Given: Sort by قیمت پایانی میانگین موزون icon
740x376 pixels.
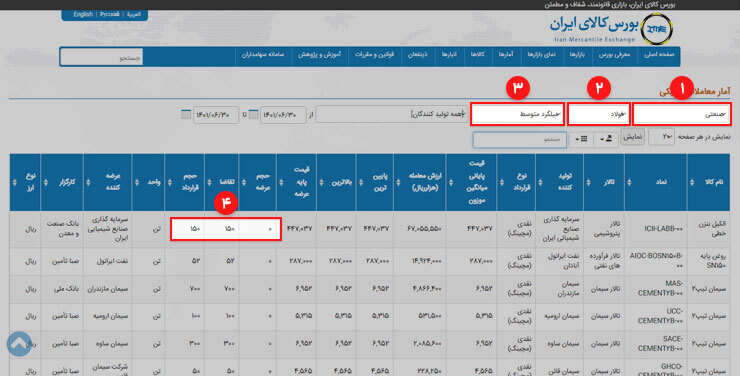Looking at the screenshot, I should [x=451, y=182].
